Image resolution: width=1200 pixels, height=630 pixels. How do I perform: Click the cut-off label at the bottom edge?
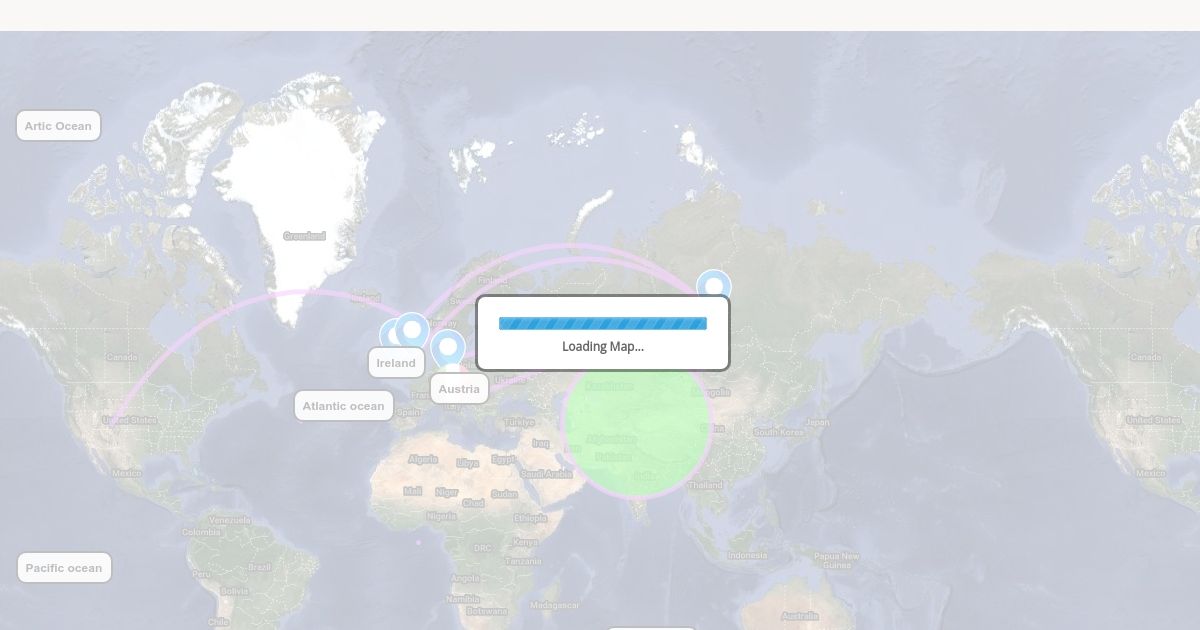(x=651, y=627)
